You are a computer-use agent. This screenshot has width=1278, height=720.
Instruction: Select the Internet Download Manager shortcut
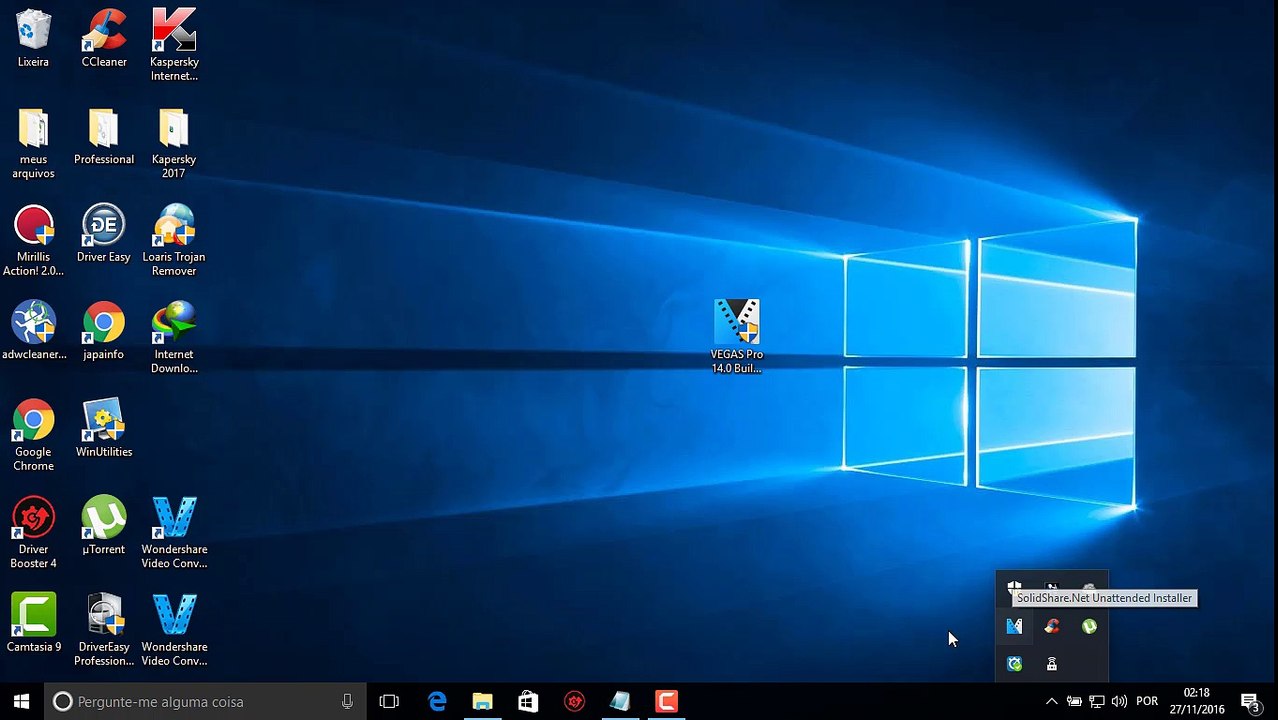(174, 338)
